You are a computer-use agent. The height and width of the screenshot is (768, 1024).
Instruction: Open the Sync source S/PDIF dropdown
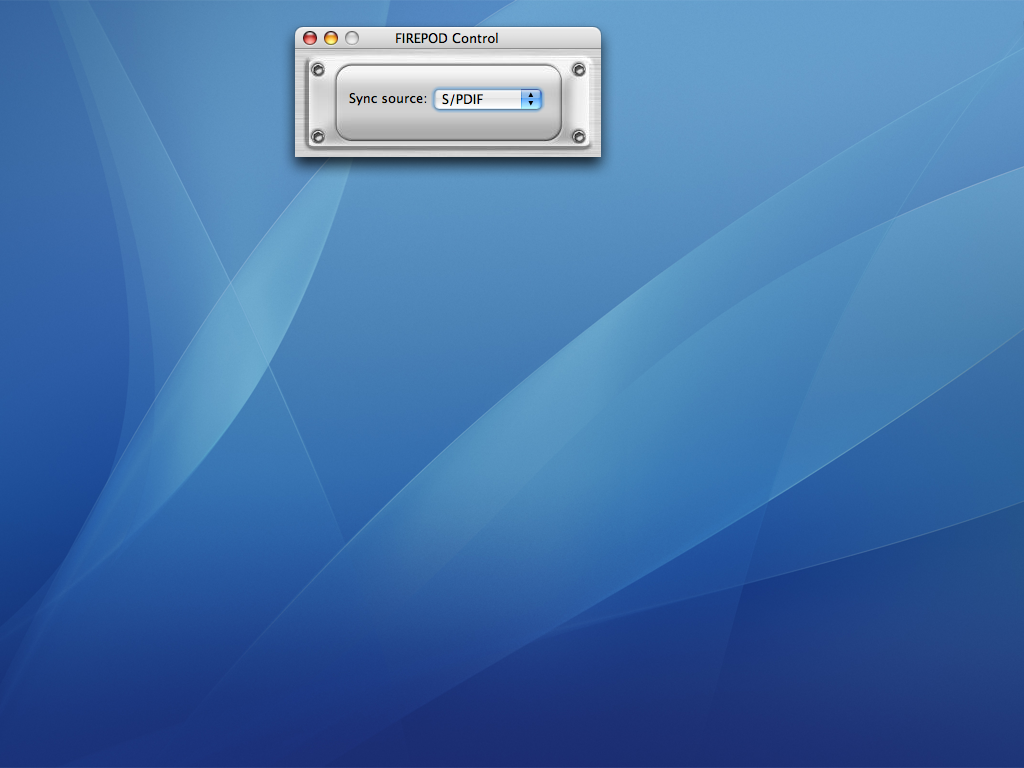point(488,99)
